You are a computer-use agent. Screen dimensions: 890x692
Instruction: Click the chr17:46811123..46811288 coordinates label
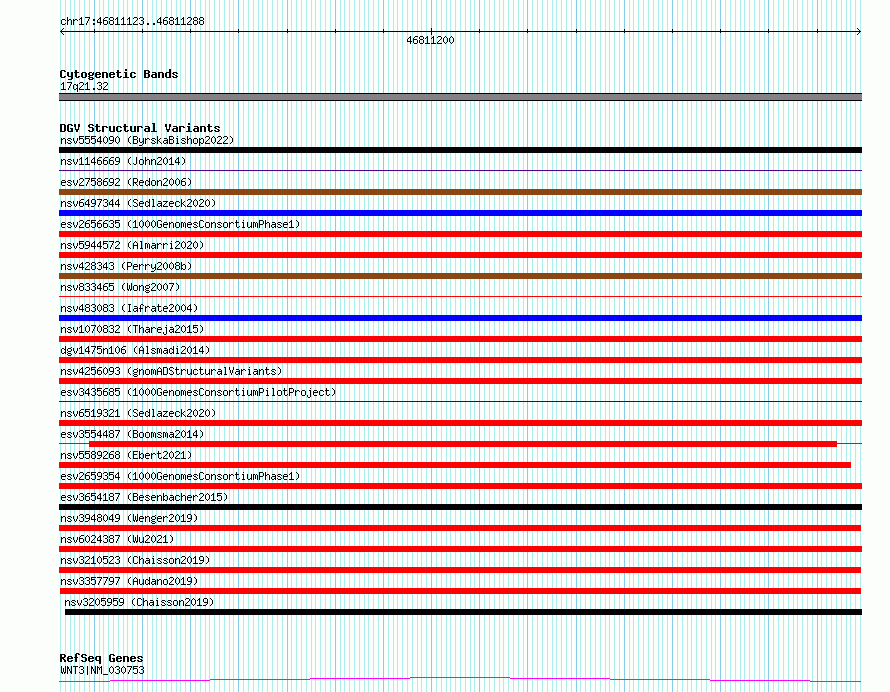(x=132, y=22)
